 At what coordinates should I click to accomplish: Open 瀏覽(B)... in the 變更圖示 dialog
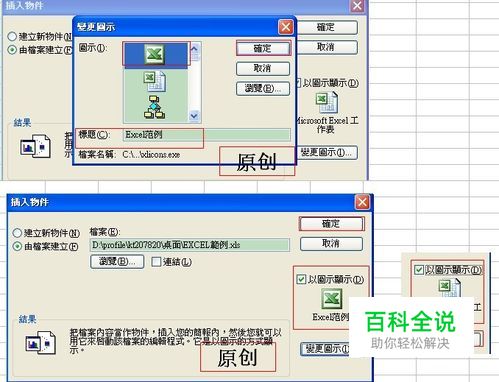click(x=263, y=88)
